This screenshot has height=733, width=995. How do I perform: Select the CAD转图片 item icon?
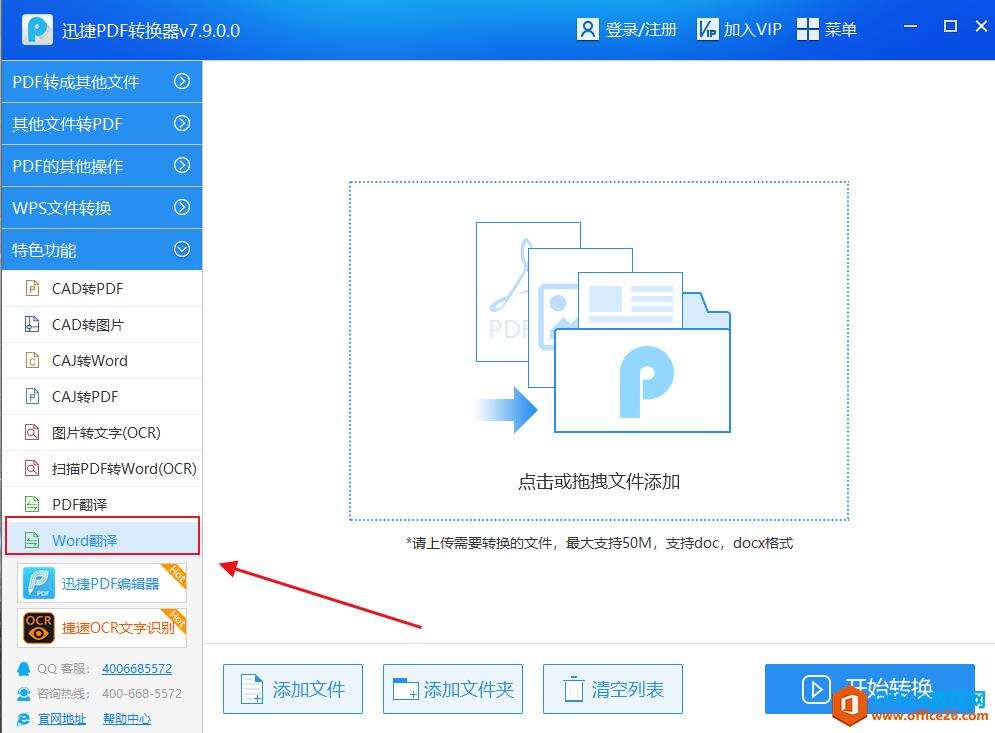32,324
